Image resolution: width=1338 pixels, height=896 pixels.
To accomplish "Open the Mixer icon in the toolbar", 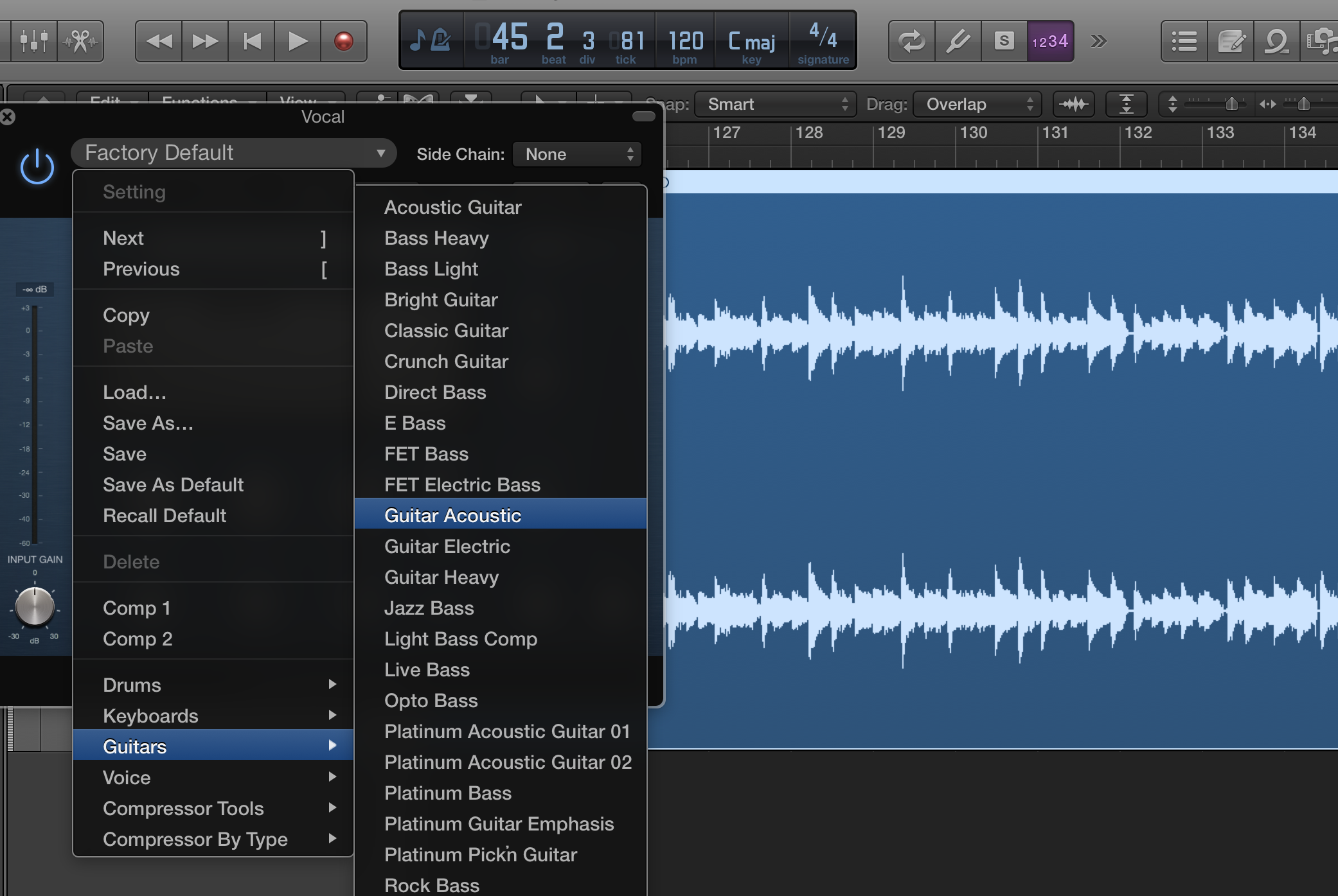I will pyautogui.click(x=35, y=41).
